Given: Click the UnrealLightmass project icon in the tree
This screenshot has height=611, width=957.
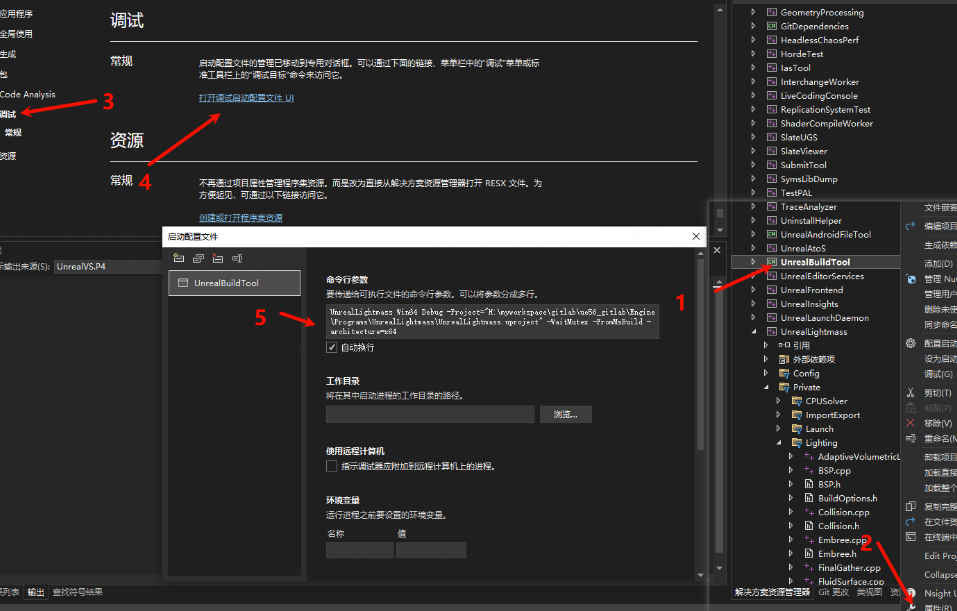Looking at the screenshot, I should (x=771, y=331).
